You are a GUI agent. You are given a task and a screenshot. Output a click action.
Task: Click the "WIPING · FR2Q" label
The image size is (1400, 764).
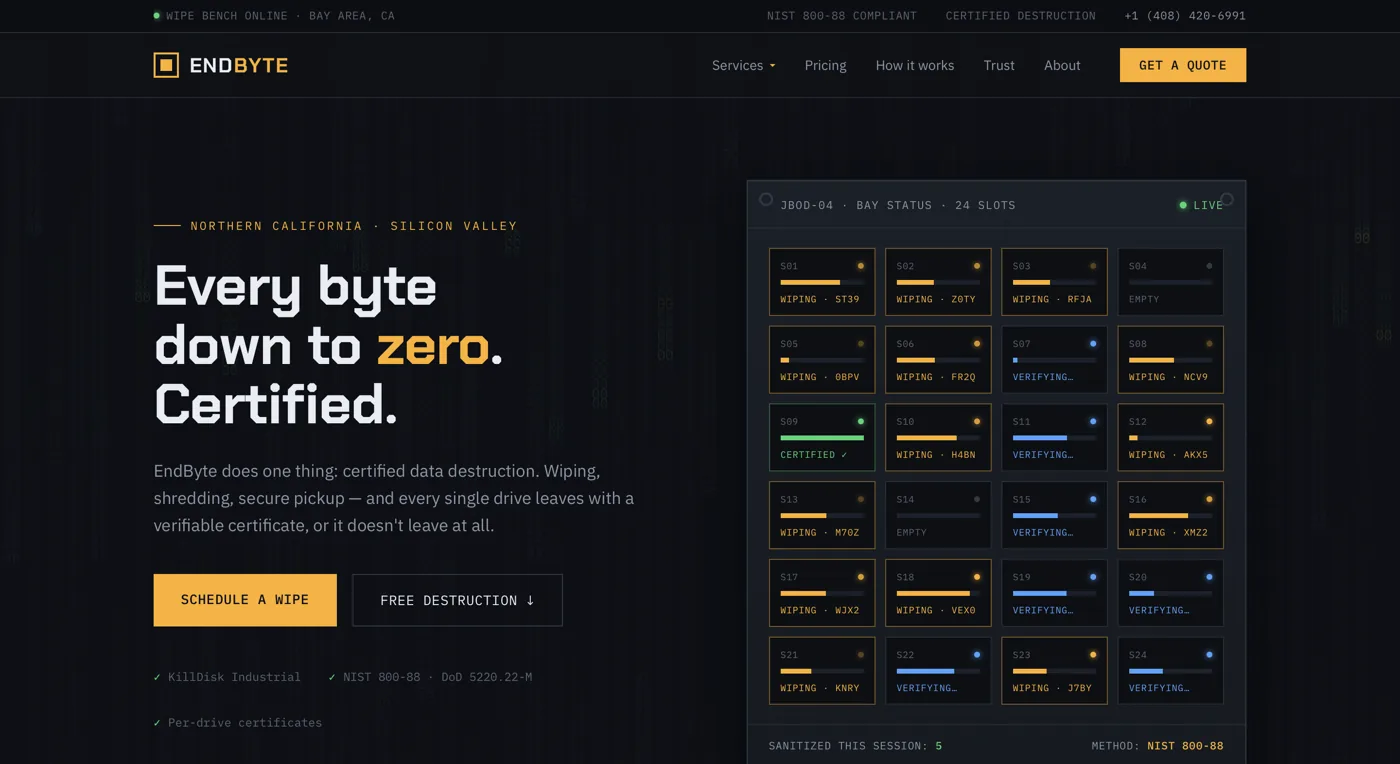coord(936,377)
